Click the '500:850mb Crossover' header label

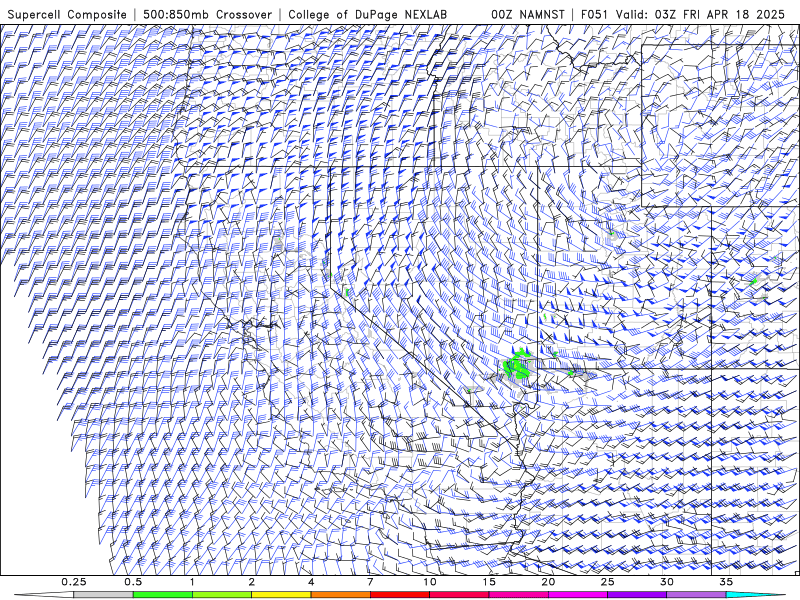[x=207, y=15]
